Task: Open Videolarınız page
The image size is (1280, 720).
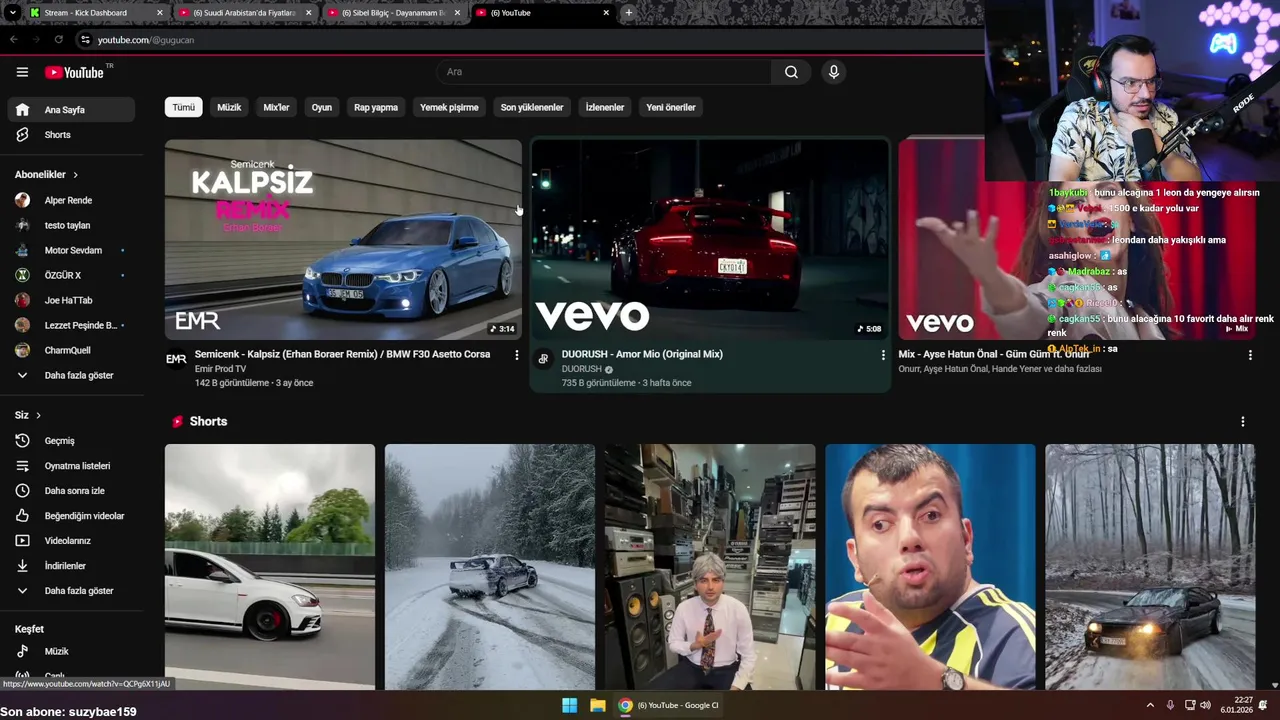Action: point(70,541)
